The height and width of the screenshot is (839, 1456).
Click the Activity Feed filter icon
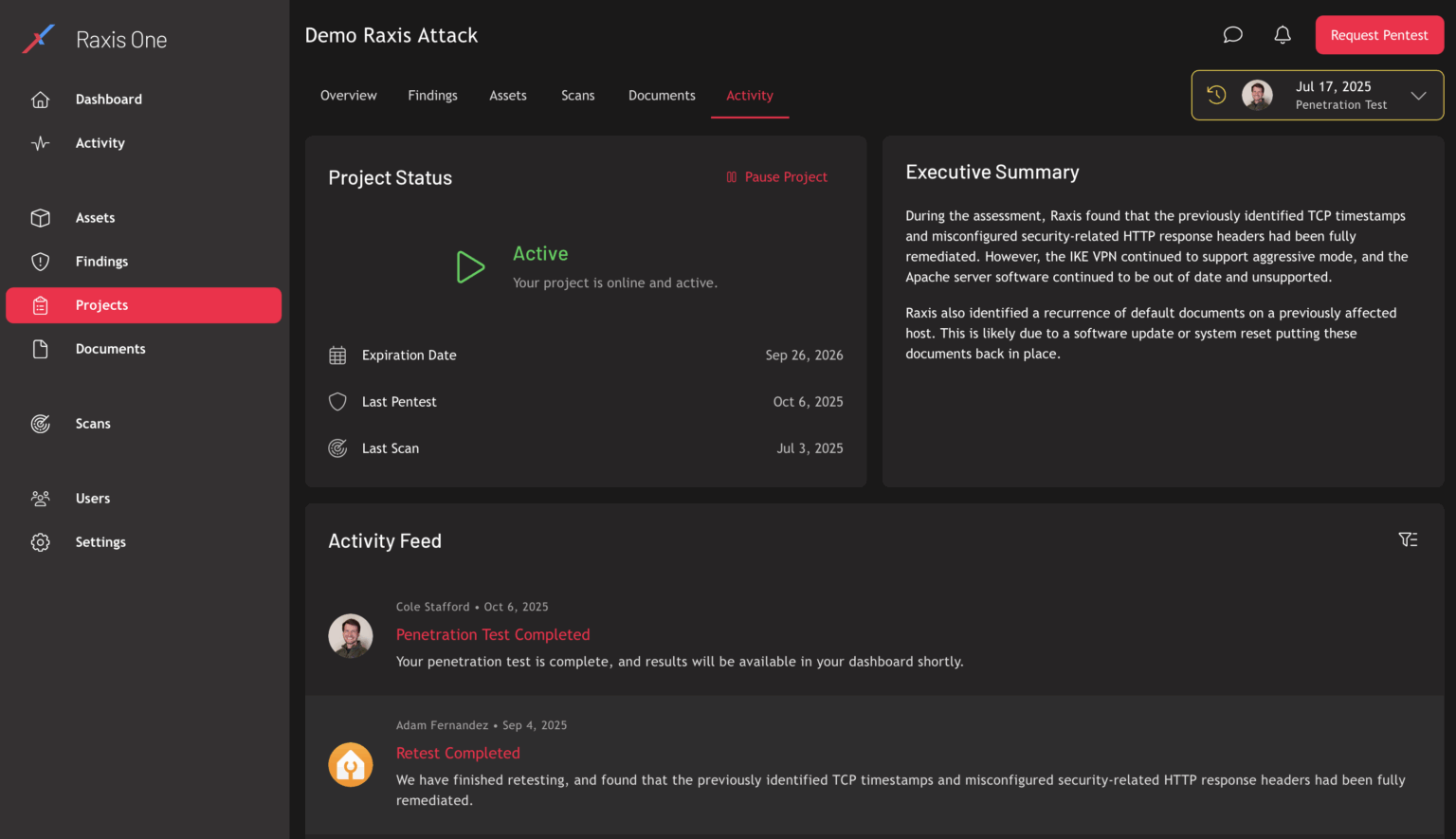click(x=1408, y=539)
